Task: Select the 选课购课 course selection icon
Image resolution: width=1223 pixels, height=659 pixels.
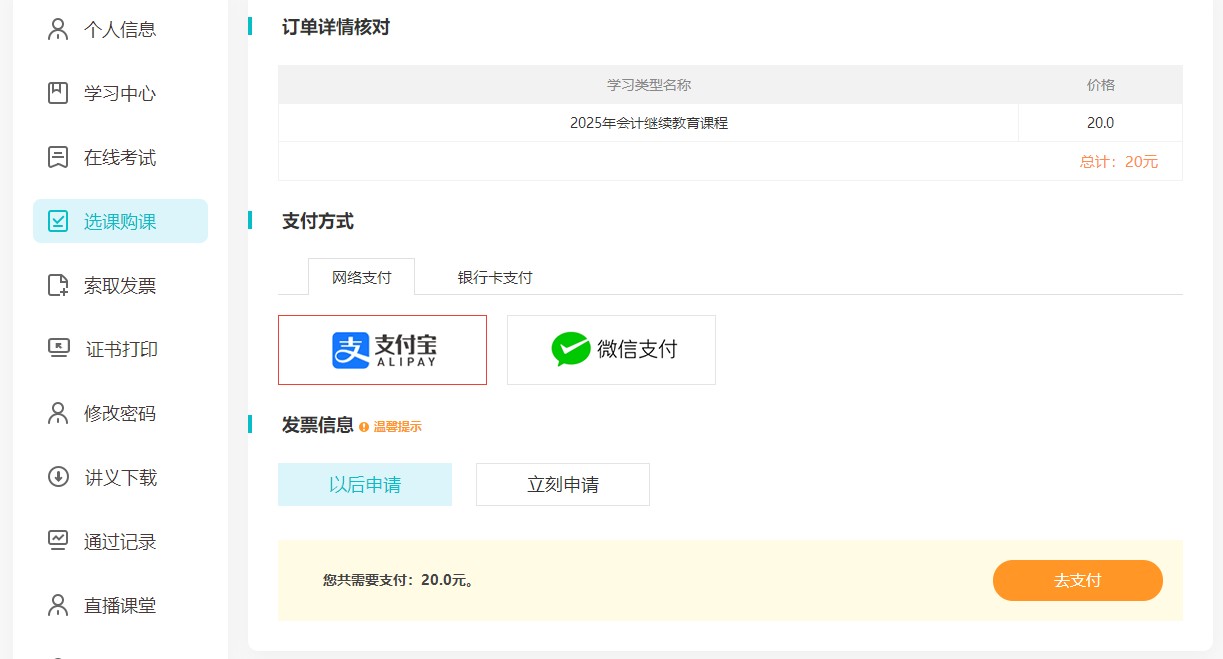Action: (58, 221)
